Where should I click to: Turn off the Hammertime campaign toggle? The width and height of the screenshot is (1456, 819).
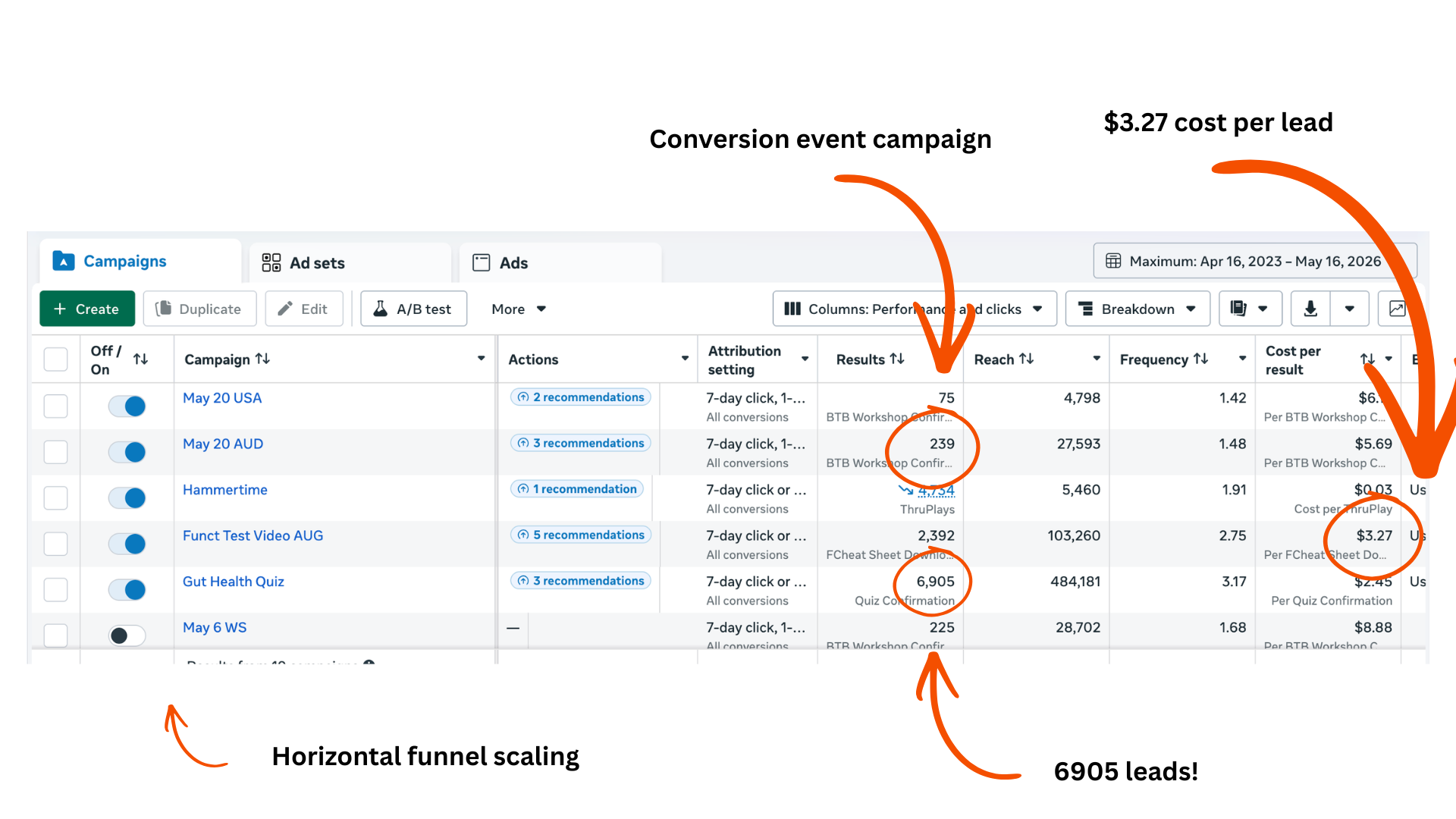pos(127,498)
